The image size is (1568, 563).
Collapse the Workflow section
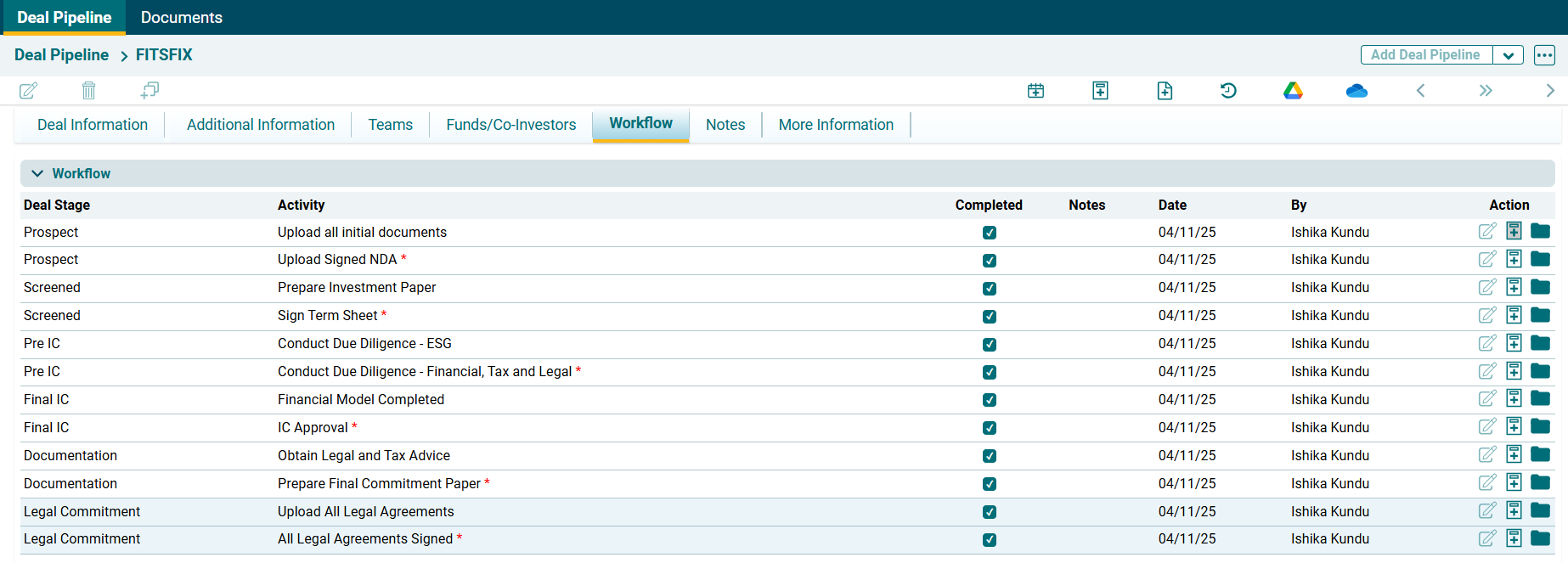(37, 173)
